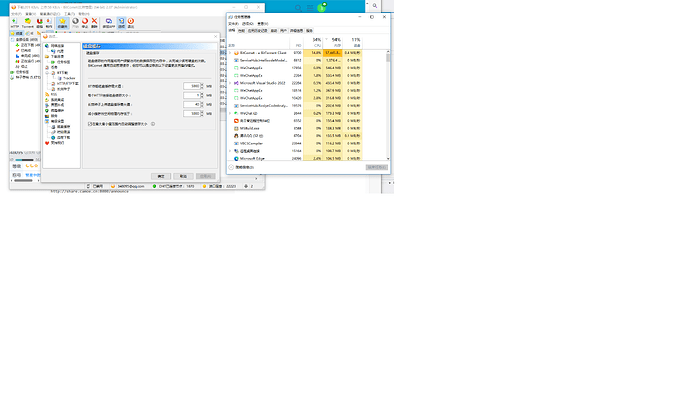
Task: Toggle automatic cache size adjustment checkbox
Action: coord(89,124)
